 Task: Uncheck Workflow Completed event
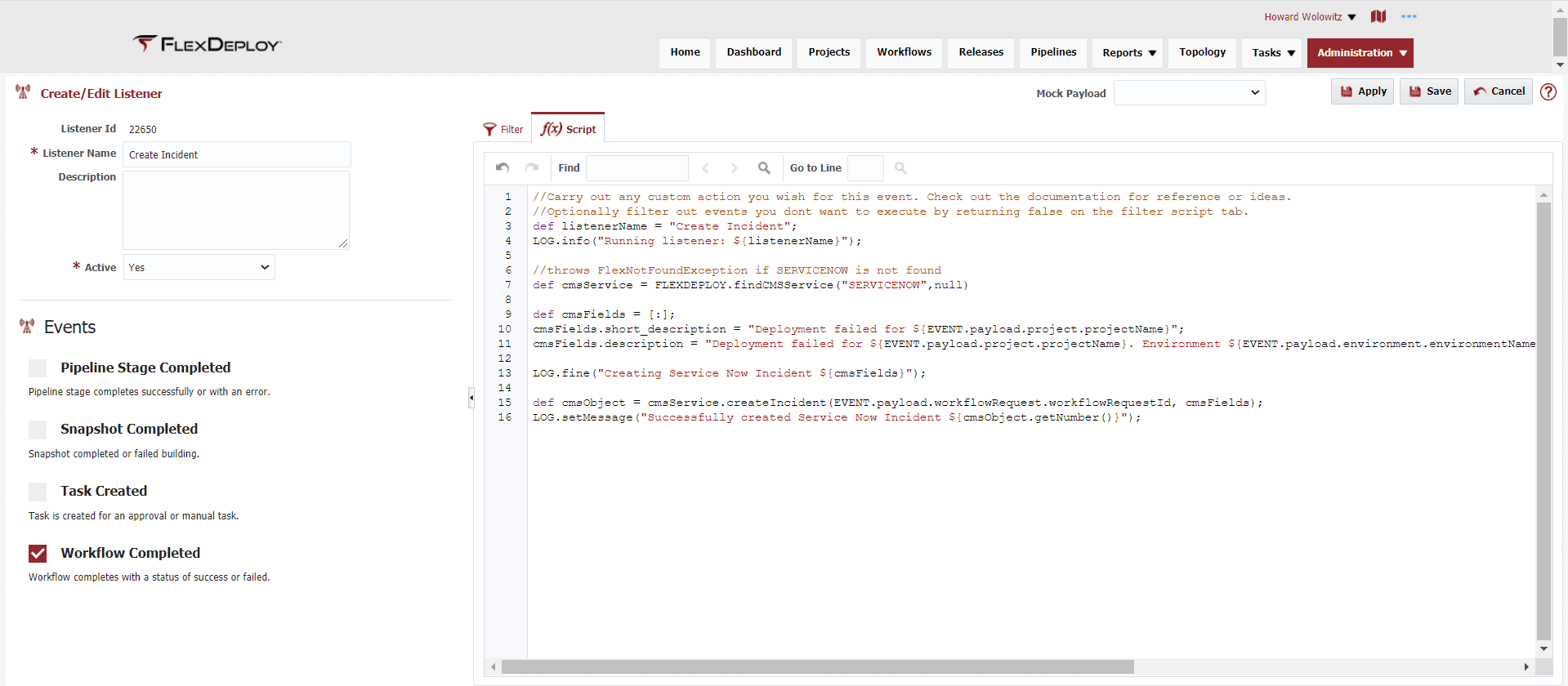[x=38, y=554]
